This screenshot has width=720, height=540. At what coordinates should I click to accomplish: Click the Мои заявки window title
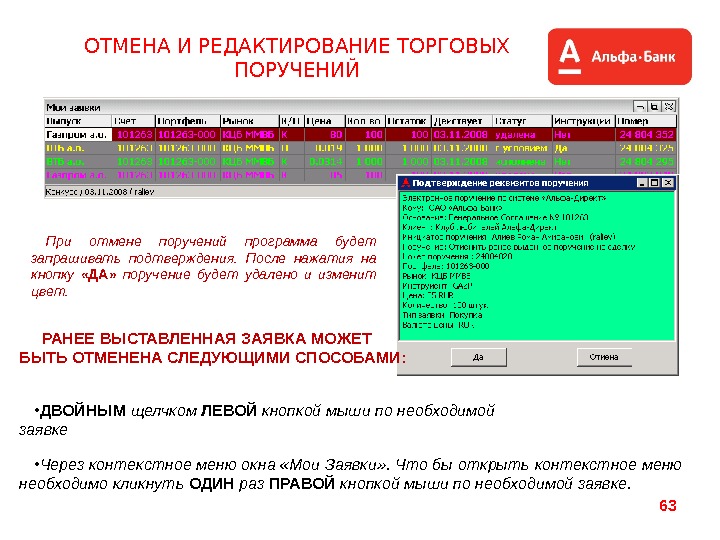click(x=73, y=107)
